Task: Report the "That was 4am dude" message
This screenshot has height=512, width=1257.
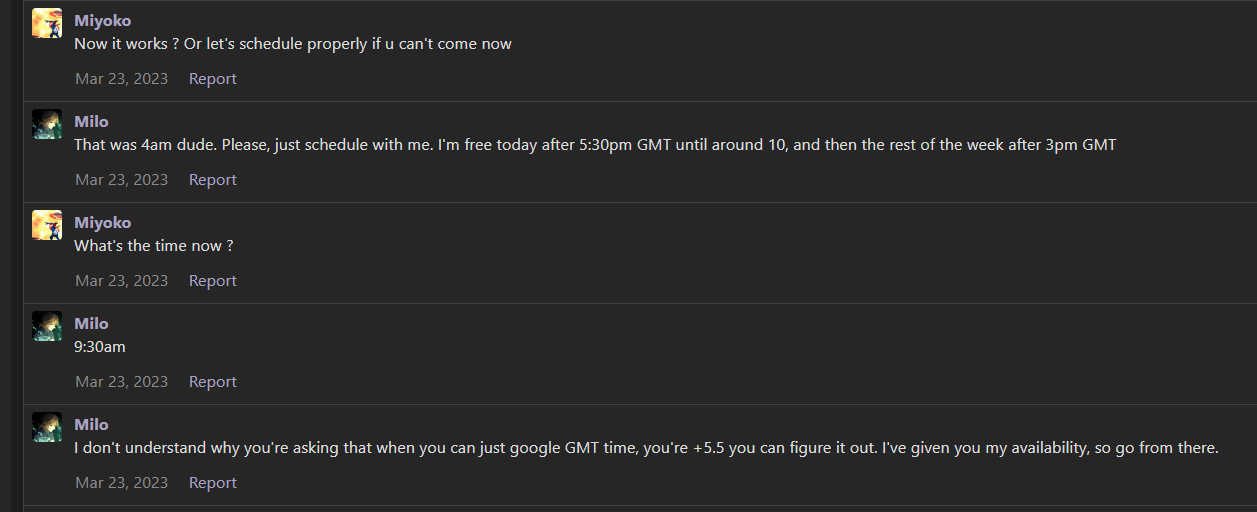Action: pyautogui.click(x=213, y=180)
